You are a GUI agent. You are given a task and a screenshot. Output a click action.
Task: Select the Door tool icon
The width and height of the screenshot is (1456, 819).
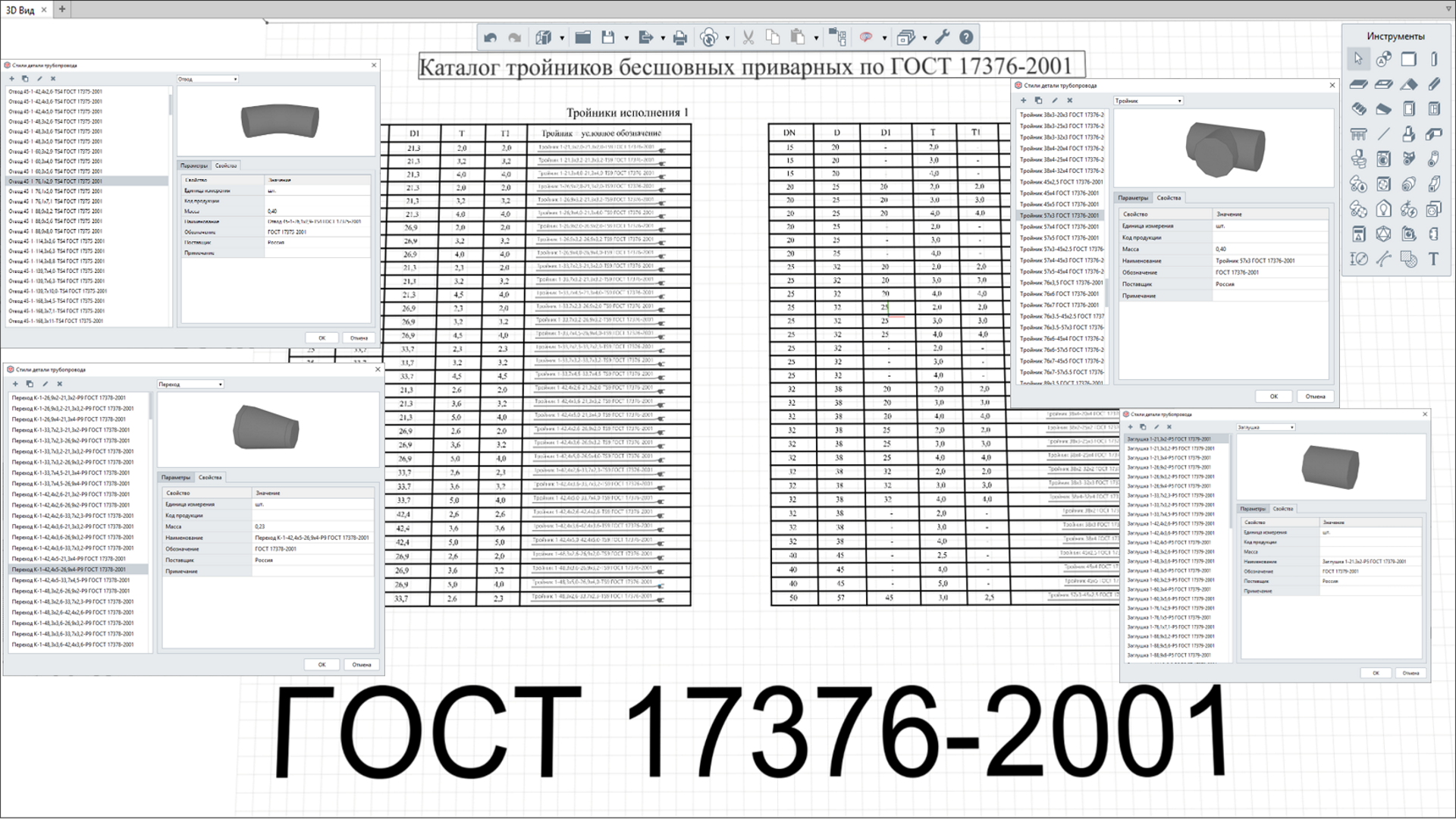(x=1408, y=108)
